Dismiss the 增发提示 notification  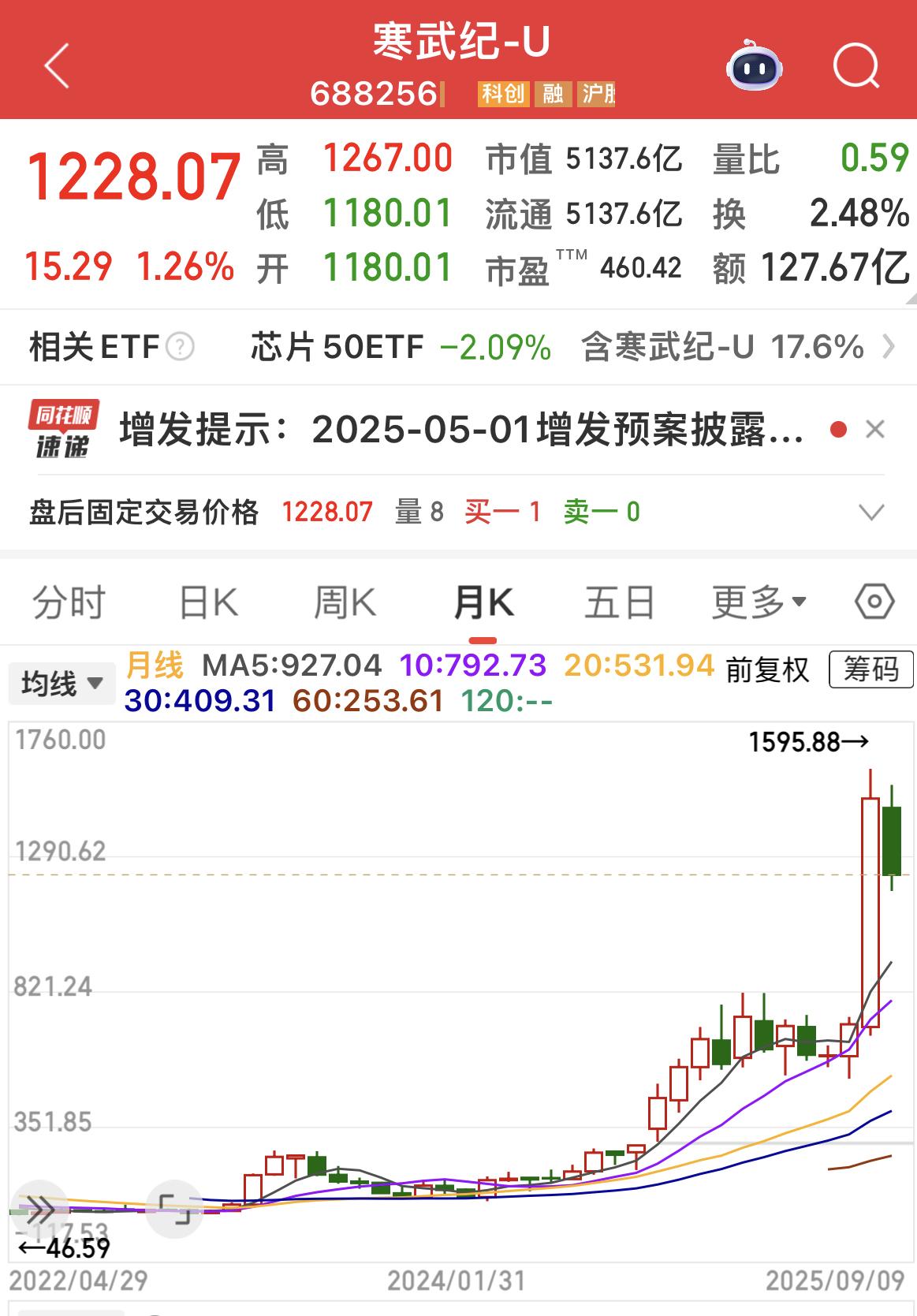tap(875, 430)
